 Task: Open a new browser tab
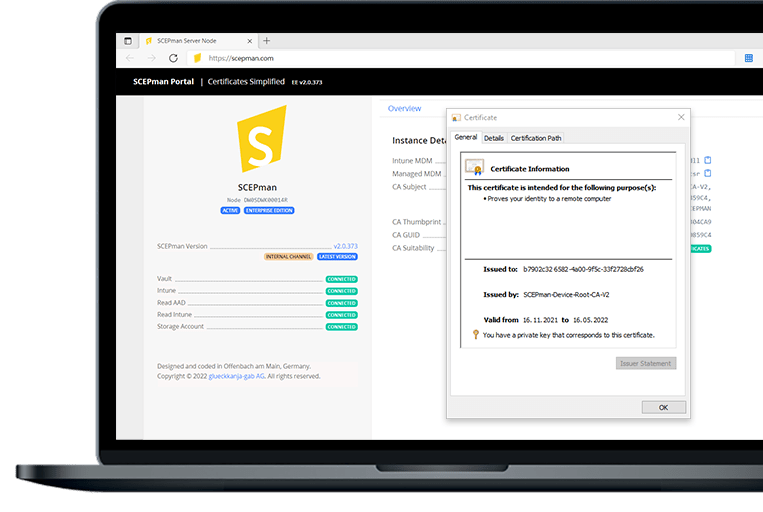pyautogui.click(x=266, y=41)
